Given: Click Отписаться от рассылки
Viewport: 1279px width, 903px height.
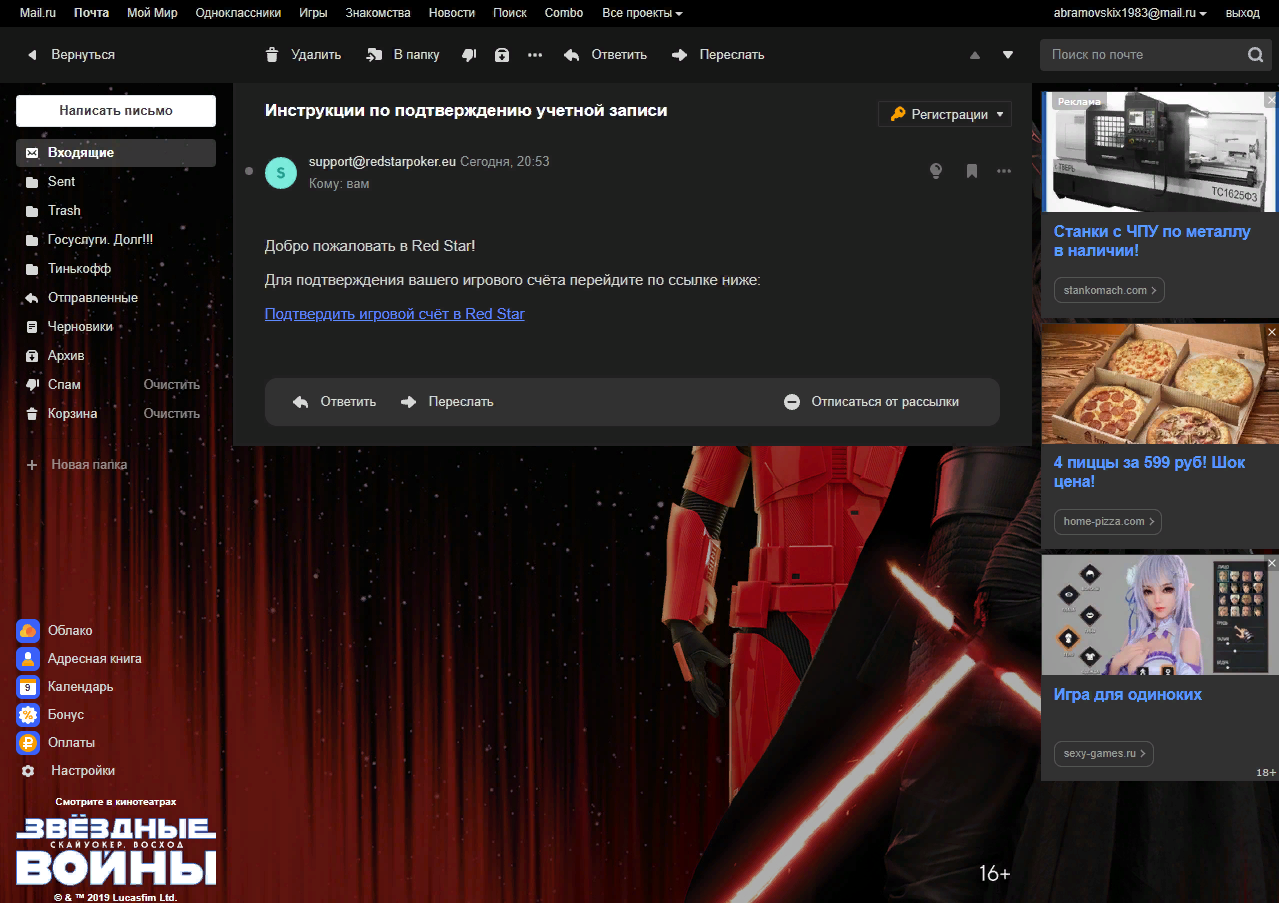Looking at the screenshot, I should 872,402.
